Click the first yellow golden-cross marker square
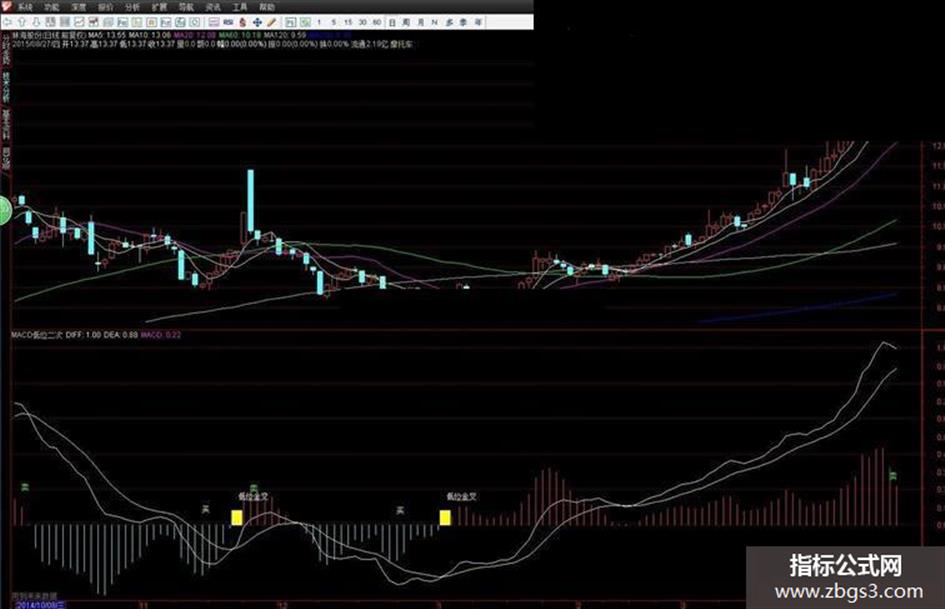This screenshot has width=945, height=609. click(237, 517)
